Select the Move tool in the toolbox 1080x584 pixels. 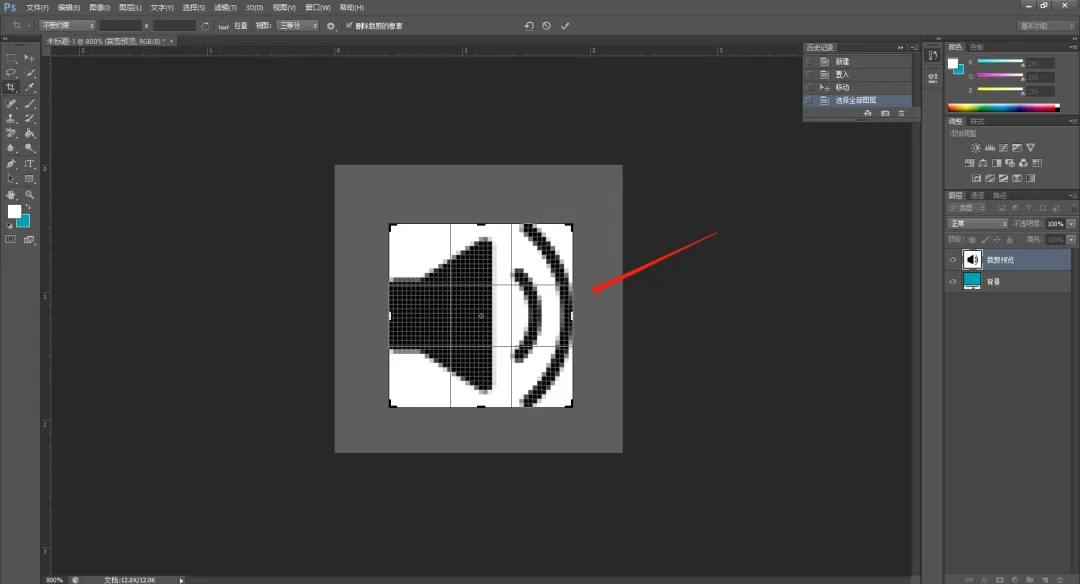click(29, 58)
